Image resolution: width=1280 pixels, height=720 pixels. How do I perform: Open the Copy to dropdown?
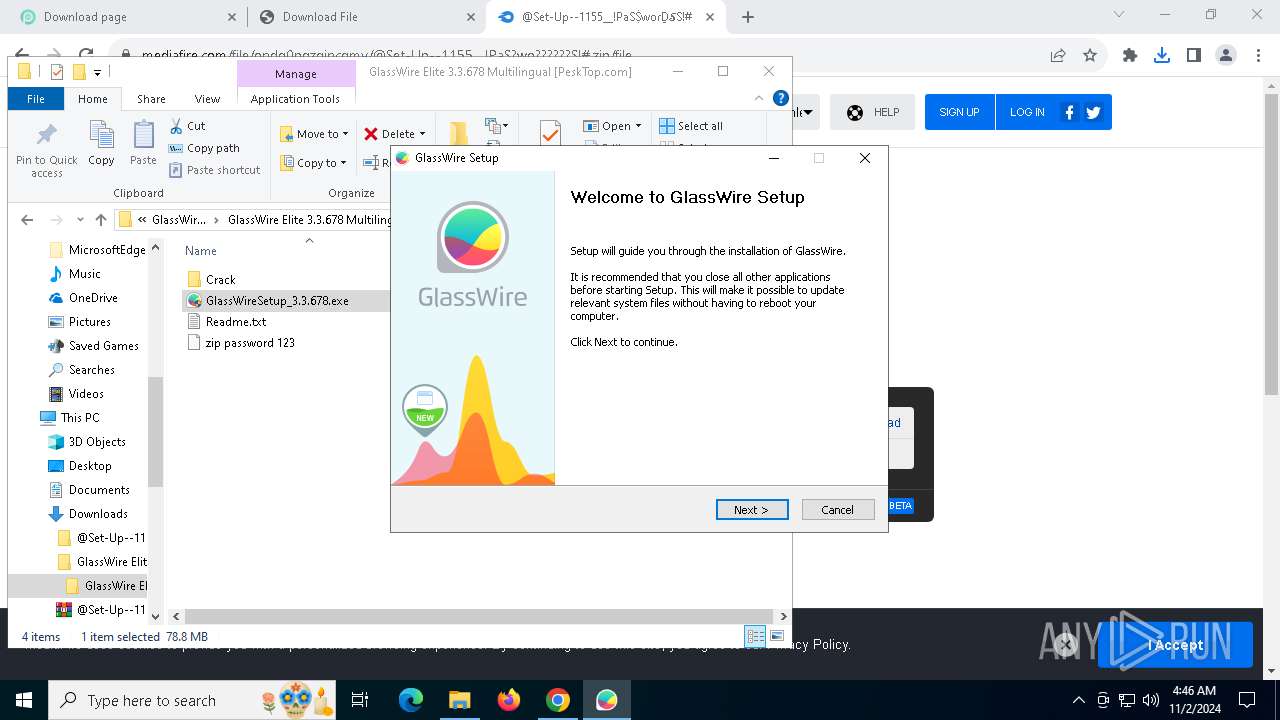click(x=314, y=163)
